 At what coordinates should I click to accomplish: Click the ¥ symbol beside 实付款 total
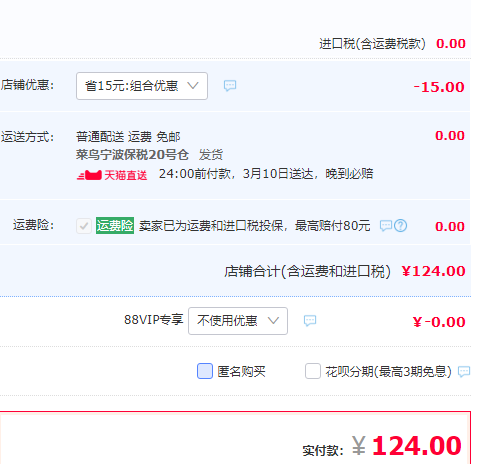(x=359, y=446)
